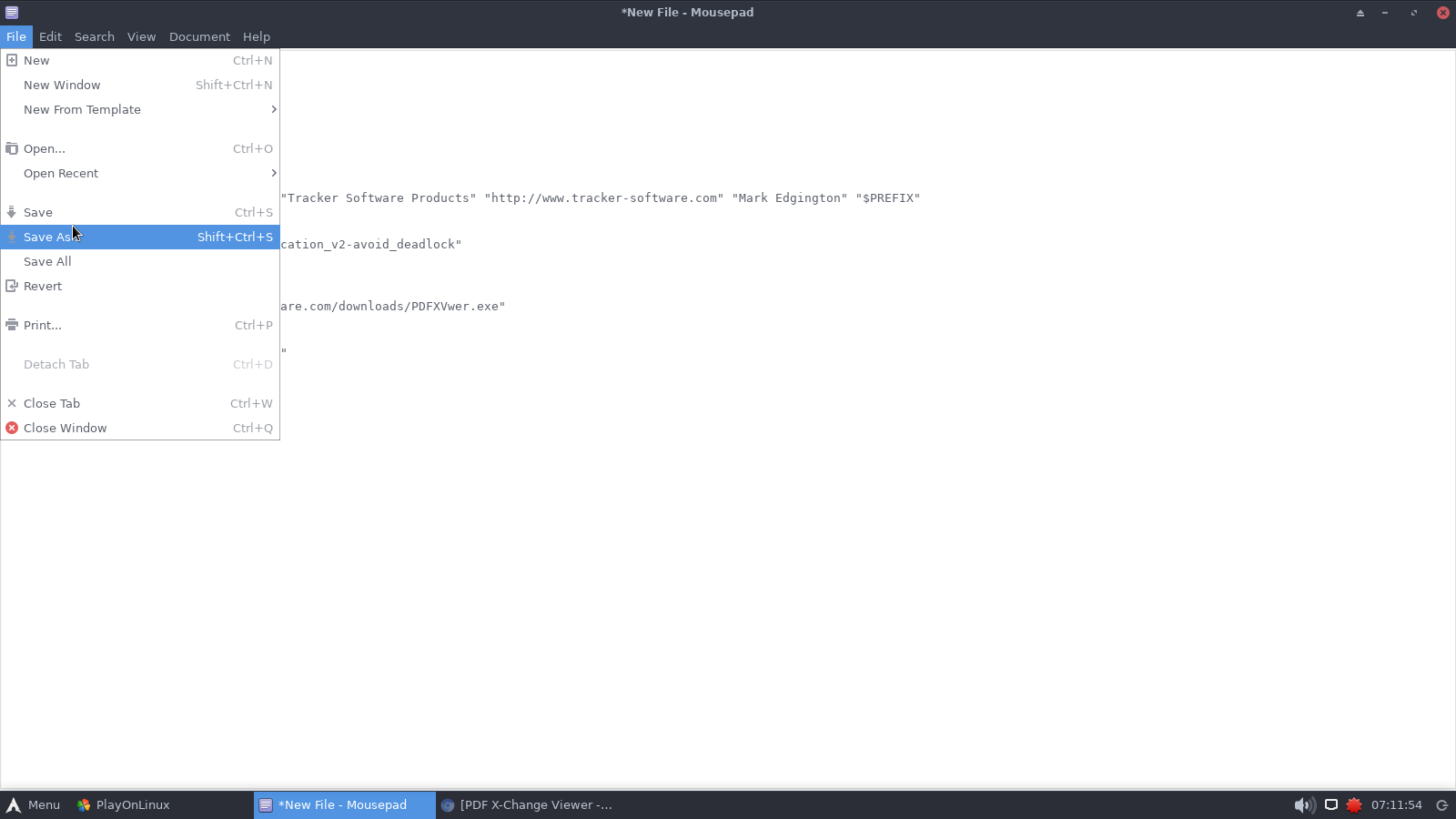Choose Revert from the File menu

(140, 286)
